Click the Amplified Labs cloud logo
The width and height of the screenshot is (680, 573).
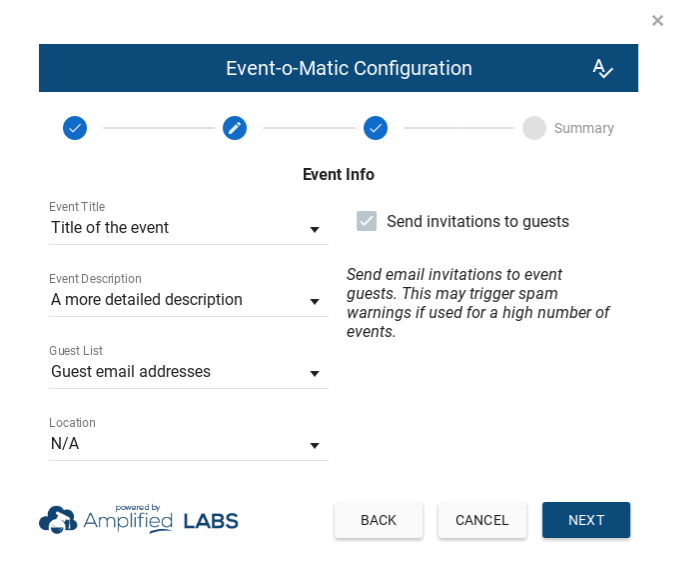pyautogui.click(x=58, y=520)
